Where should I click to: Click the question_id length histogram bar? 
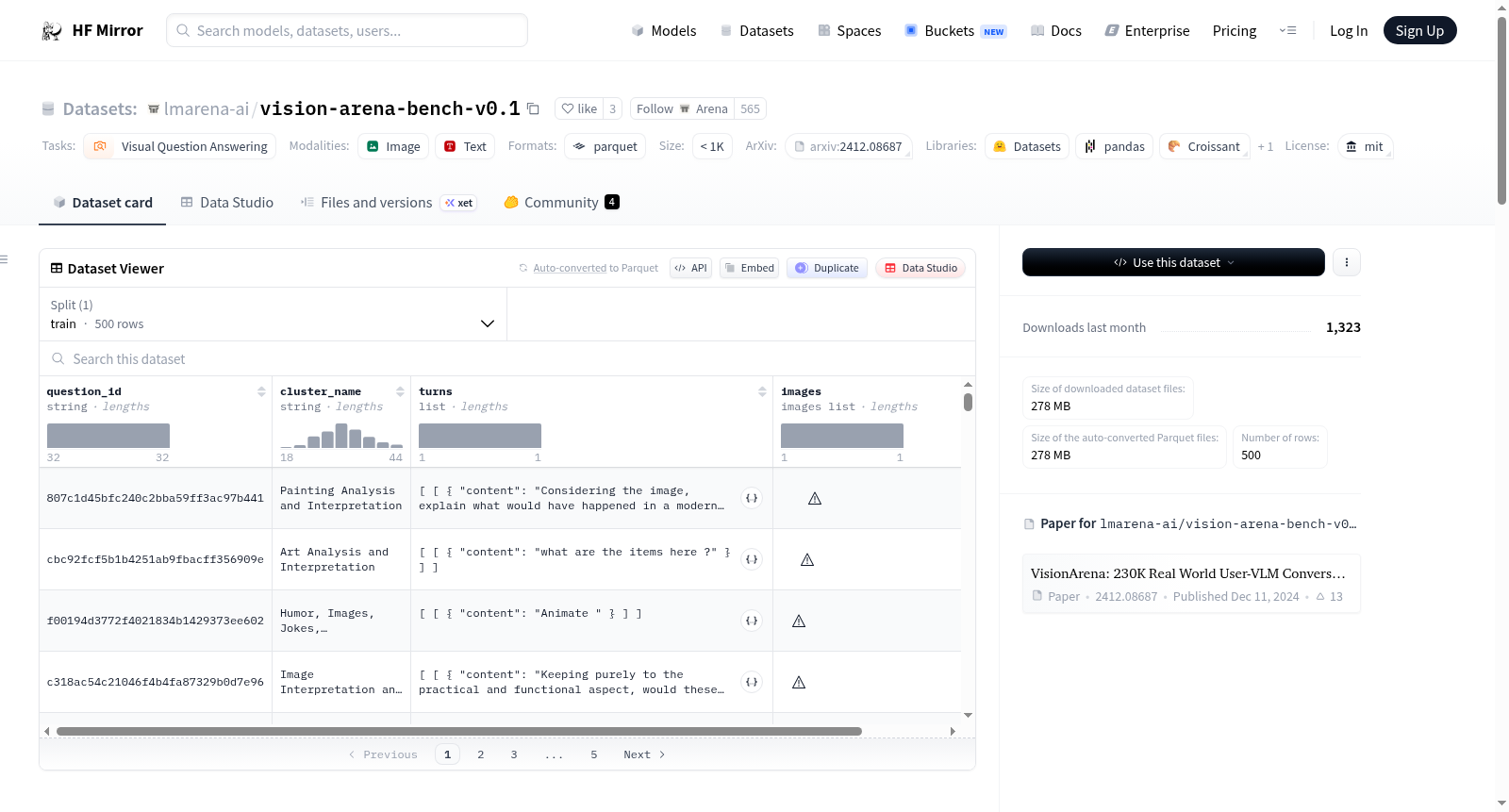[108, 436]
